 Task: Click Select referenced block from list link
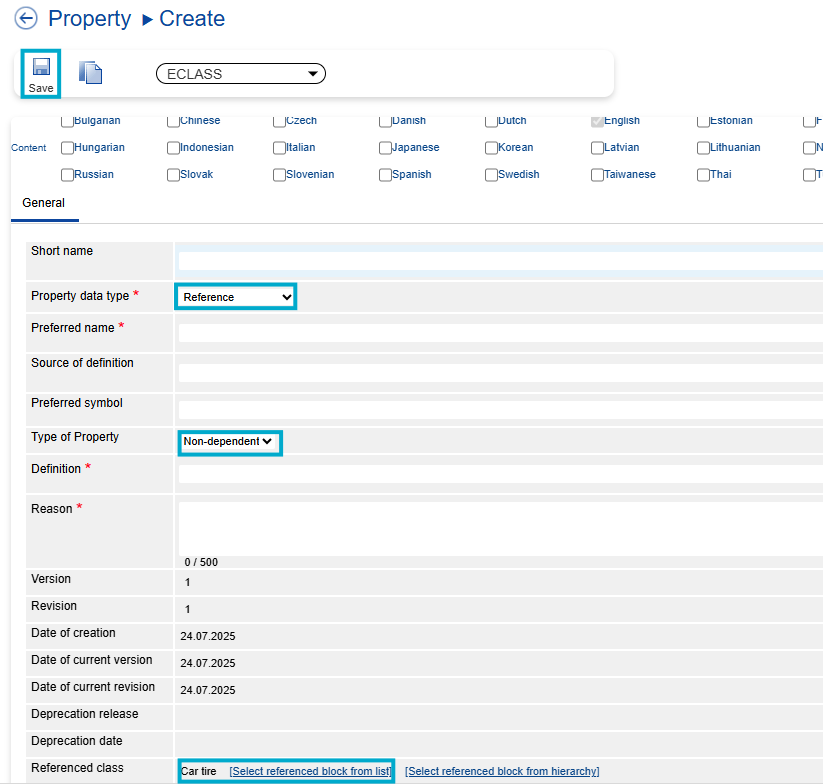click(309, 772)
